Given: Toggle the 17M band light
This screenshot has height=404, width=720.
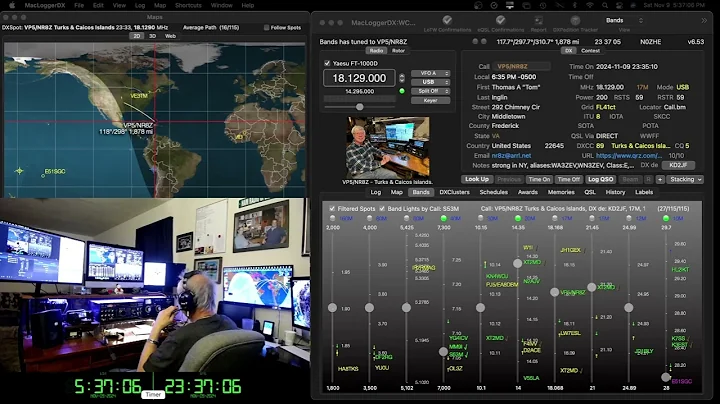Looking at the screenshot, I should point(555,219).
